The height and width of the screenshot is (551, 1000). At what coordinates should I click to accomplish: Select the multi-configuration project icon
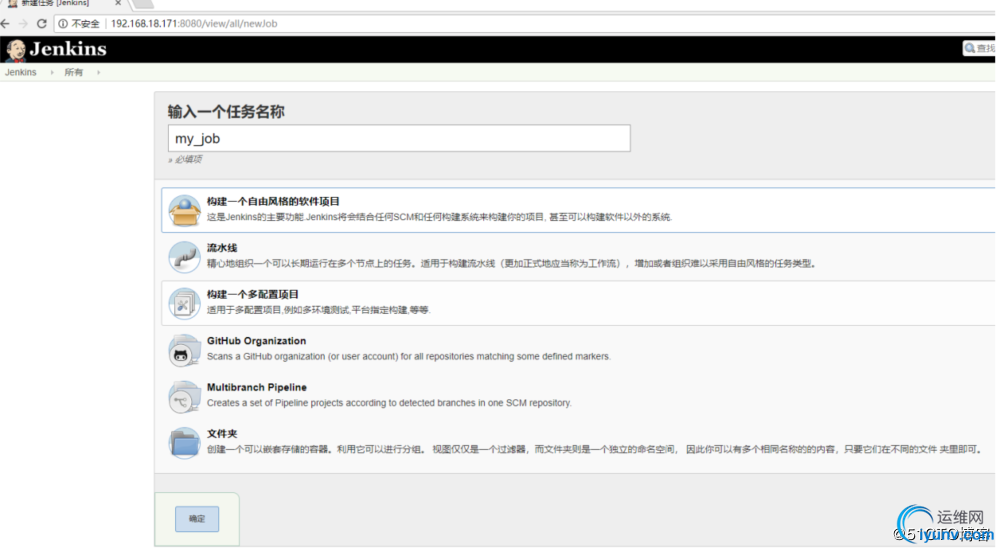(184, 304)
